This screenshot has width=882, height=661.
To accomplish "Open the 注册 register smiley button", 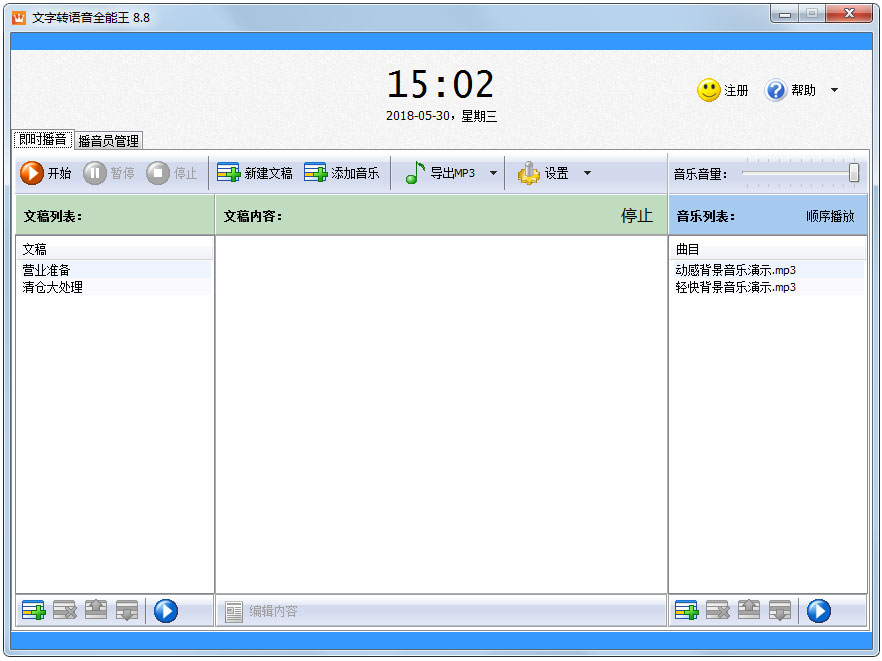I will (723, 90).
